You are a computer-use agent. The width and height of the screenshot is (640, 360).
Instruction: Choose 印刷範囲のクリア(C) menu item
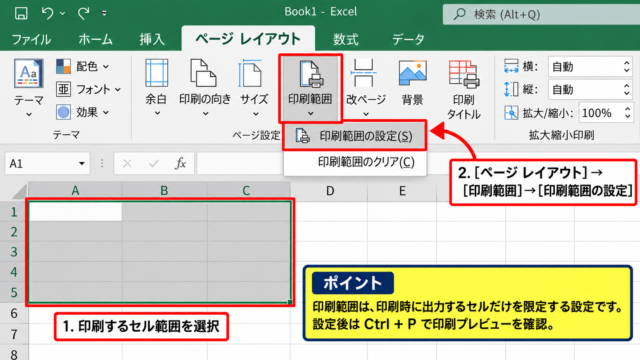coord(354,162)
